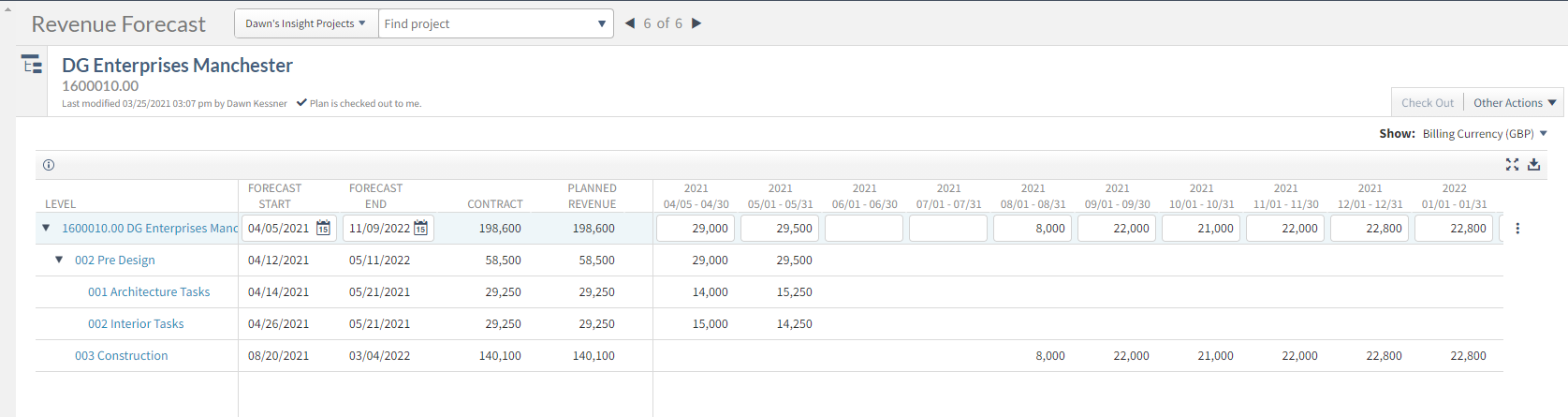This screenshot has width=1568, height=417.
Task: Select 140,100 contract value for Construction
Action: tap(500, 356)
